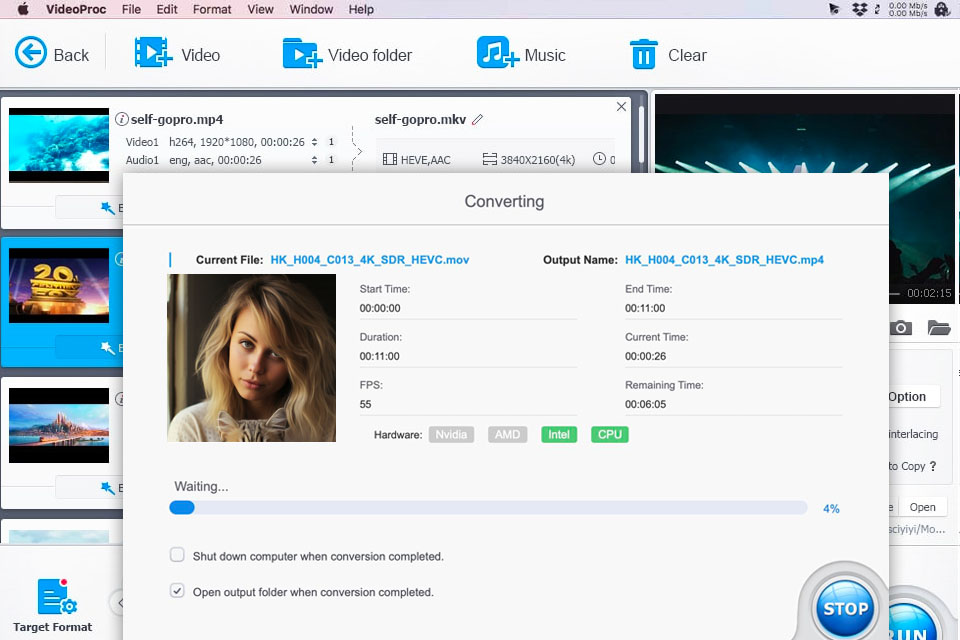960x640 pixels.
Task: Click the codec film icon beside HEVE,AAC
Action: coord(390,160)
